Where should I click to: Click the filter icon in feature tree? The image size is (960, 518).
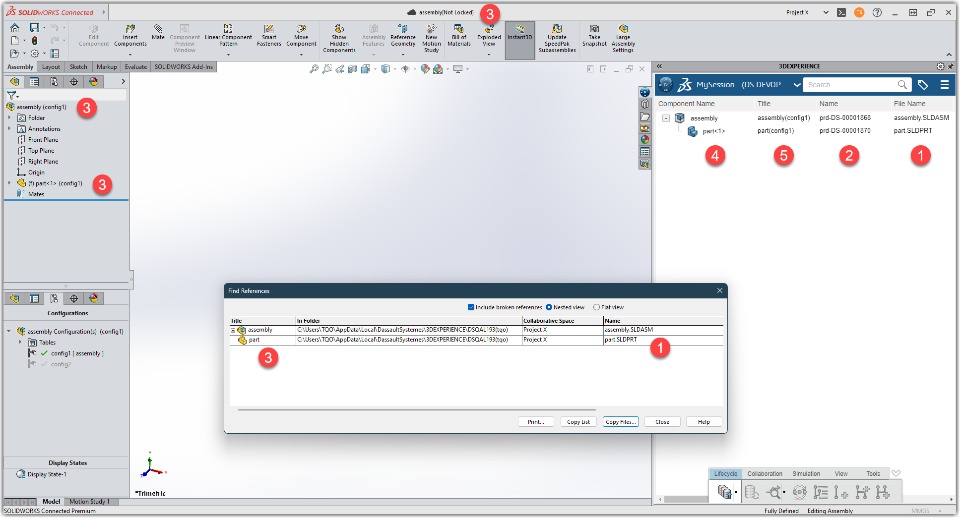pos(11,96)
